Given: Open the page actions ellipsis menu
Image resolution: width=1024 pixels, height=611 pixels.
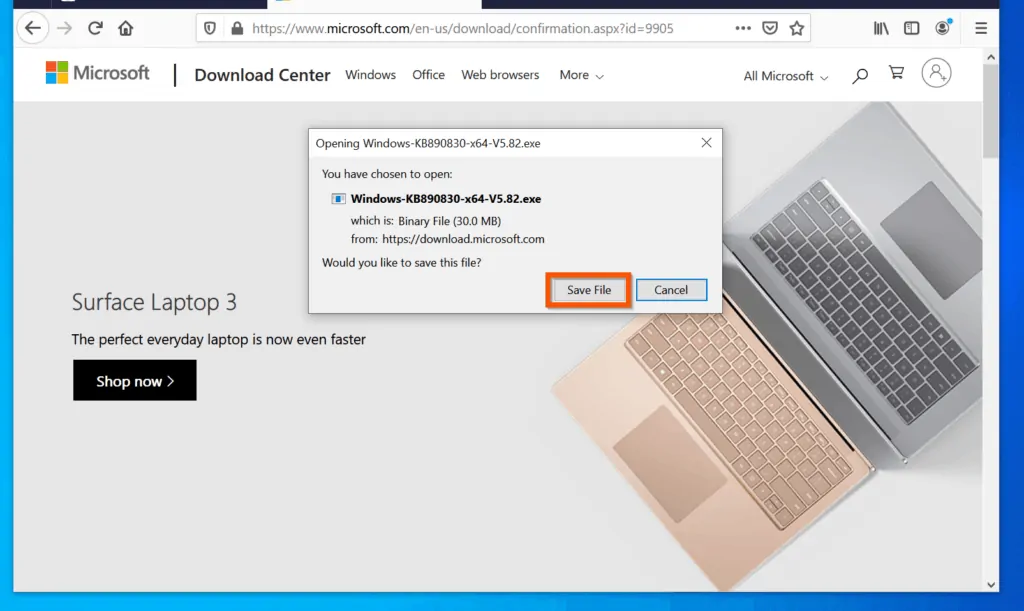Looking at the screenshot, I should click(x=743, y=29).
